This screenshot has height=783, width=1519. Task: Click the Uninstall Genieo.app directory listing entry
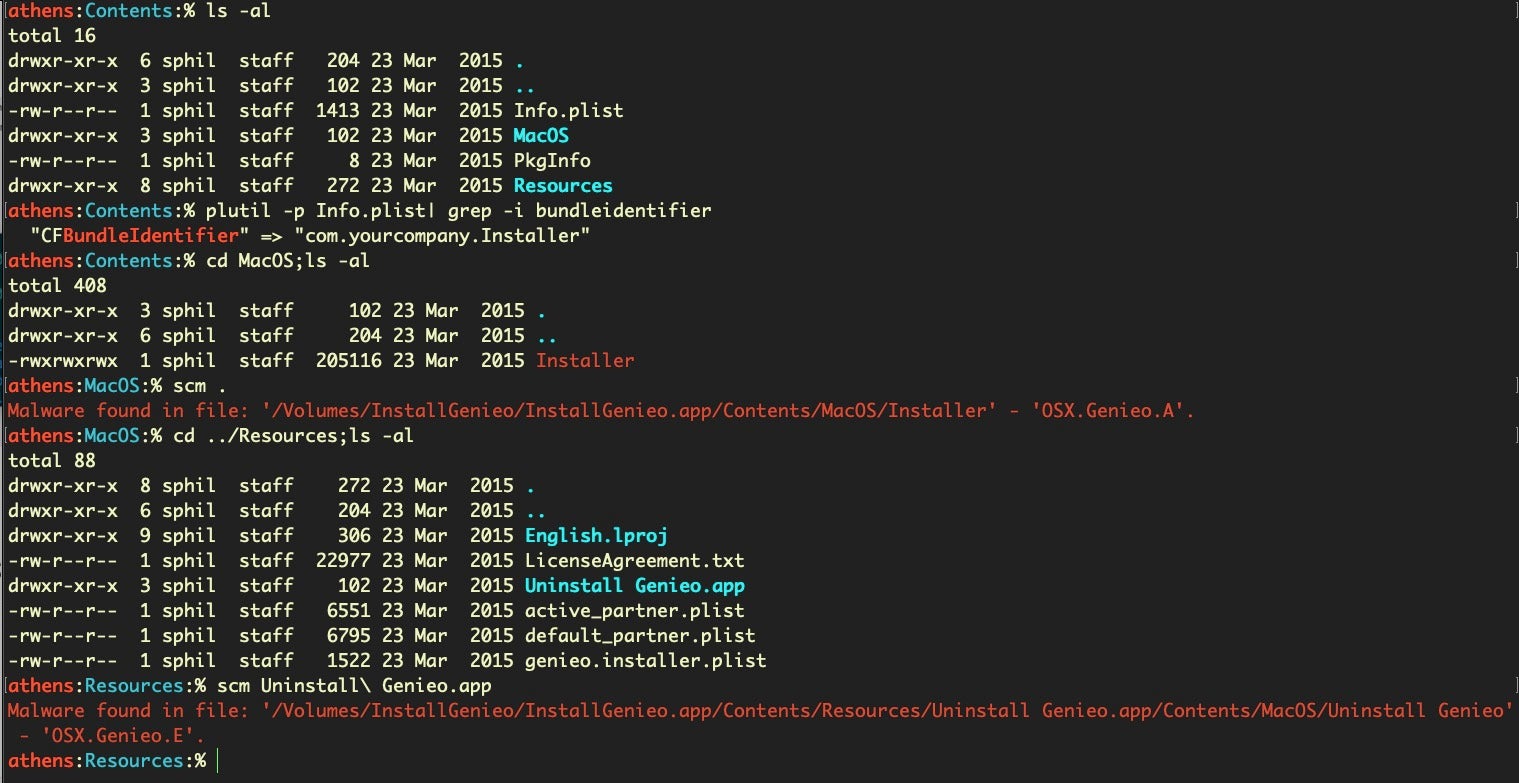[x=634, y=585]
